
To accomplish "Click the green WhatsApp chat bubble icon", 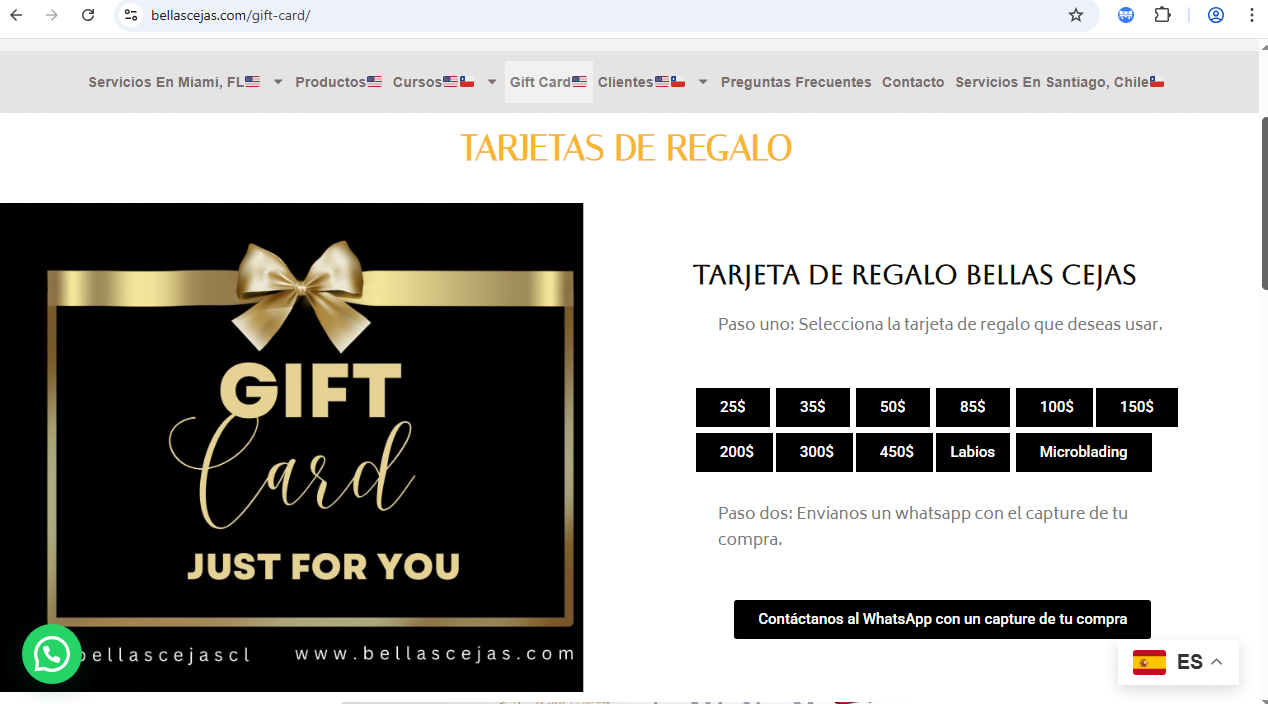I will coord(52,654).
